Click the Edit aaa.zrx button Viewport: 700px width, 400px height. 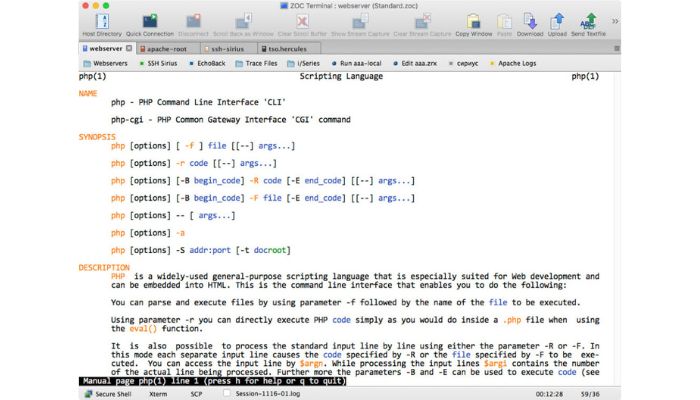coord(415,63)
